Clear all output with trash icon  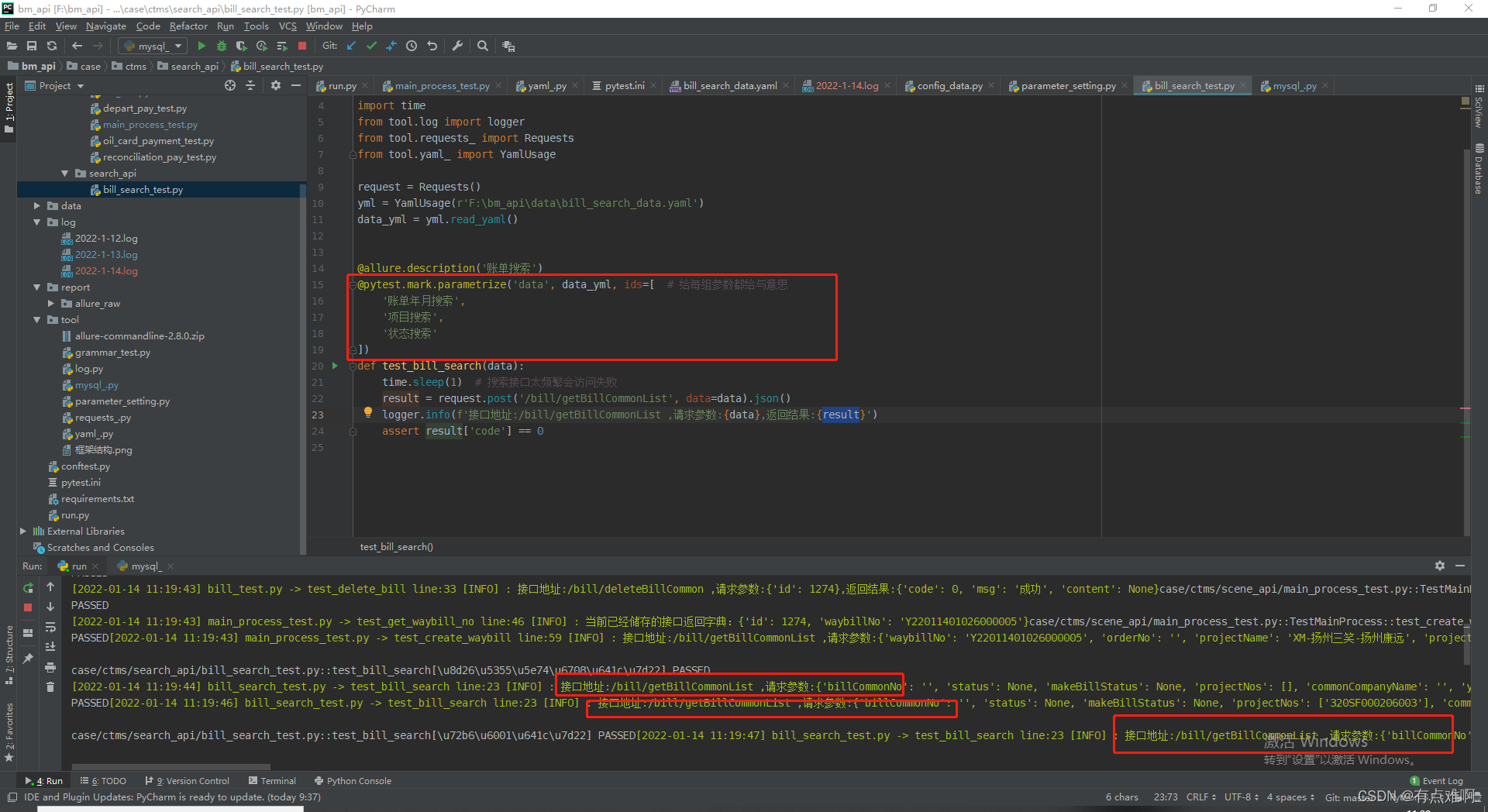(50, 686)
